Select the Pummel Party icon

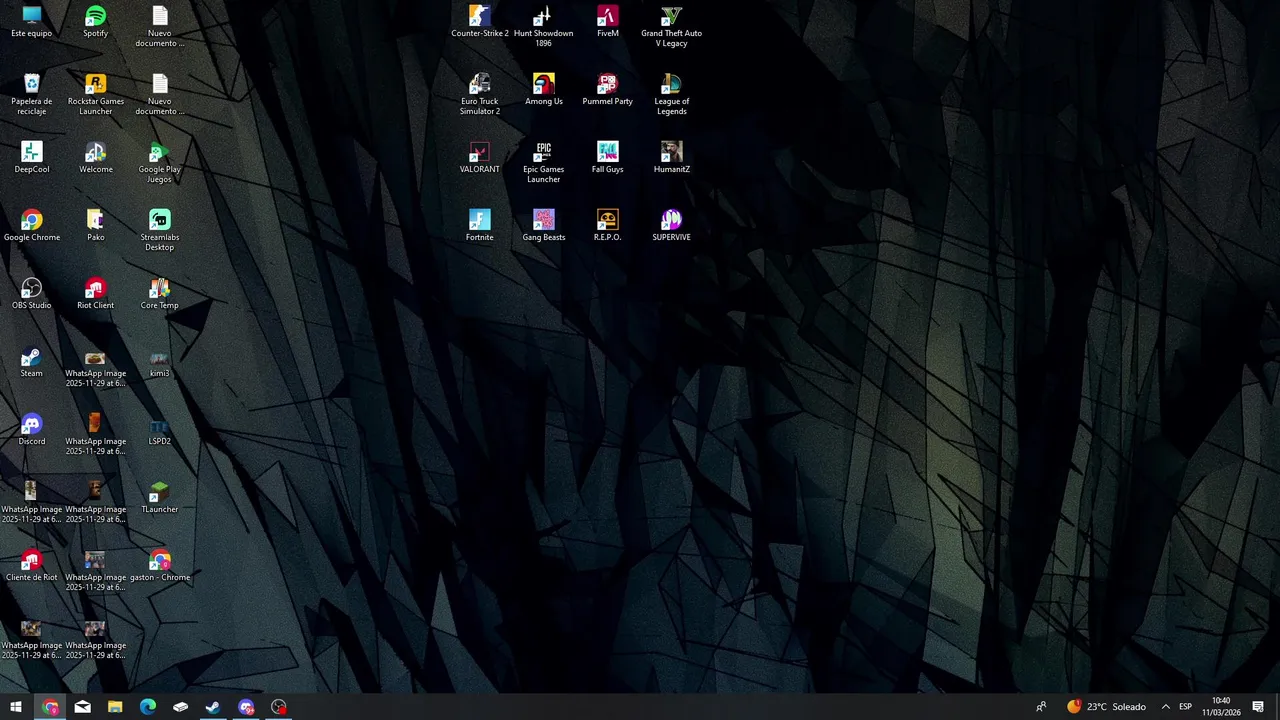pyautogui.click(x=608, y=90)
